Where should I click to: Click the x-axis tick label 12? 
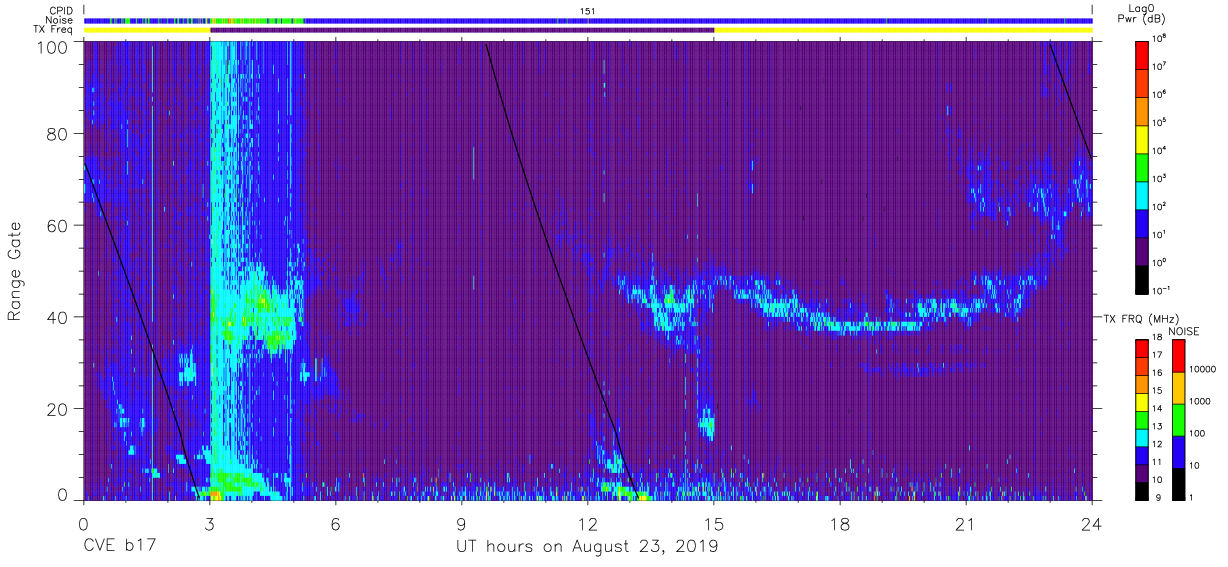[588, 525]
